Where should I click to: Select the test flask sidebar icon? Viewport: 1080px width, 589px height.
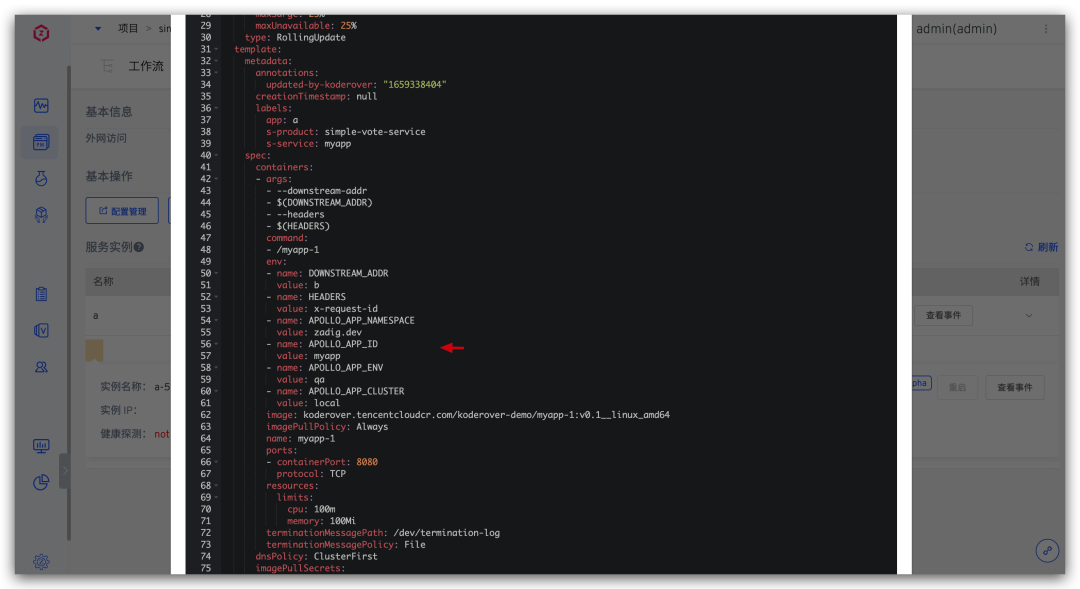pos(41,178)
